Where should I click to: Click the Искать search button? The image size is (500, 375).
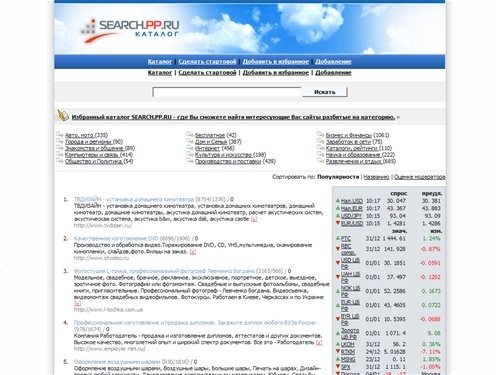click(x=325, y=92)
